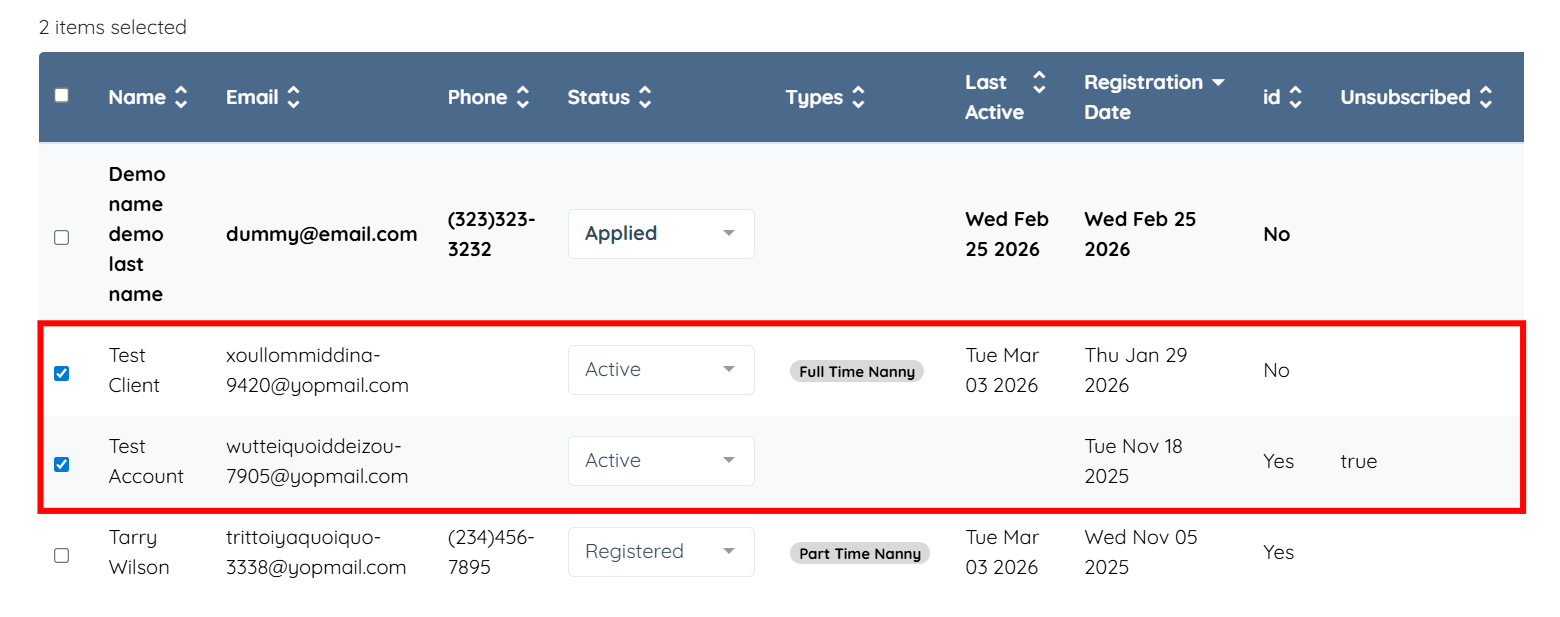Deselect the Test Account row checkbox
The width and height of the screenshot is (1560, 617).
(62, 464)
